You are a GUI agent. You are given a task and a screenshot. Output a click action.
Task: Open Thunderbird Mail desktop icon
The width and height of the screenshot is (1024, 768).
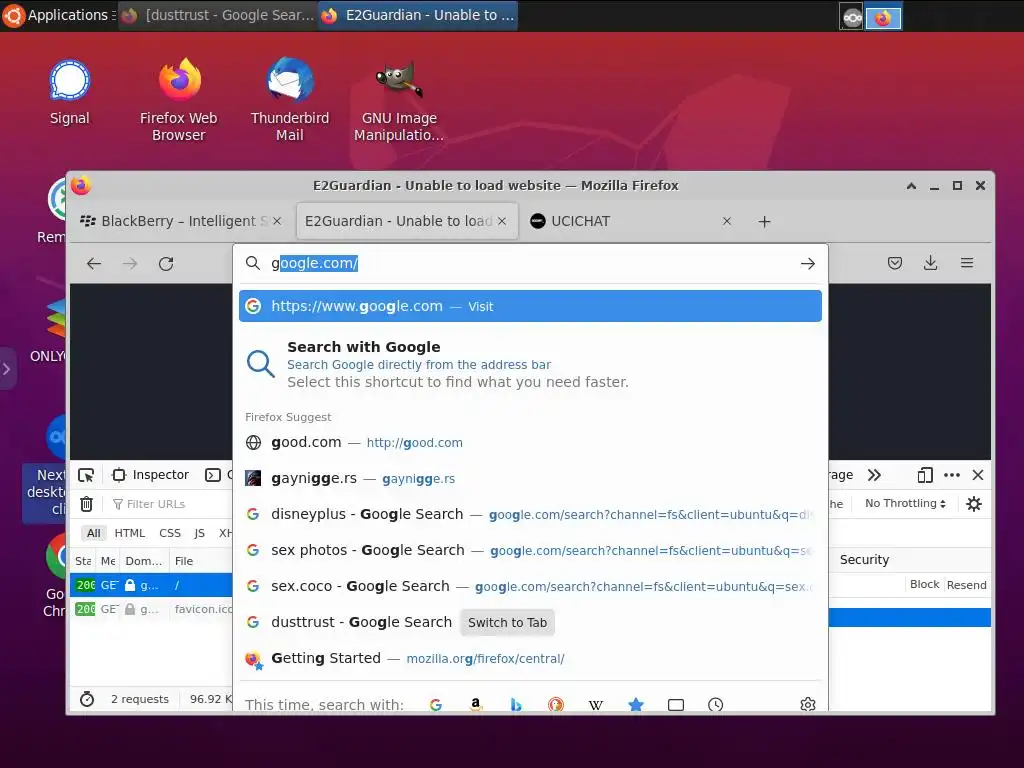[289, 99]
